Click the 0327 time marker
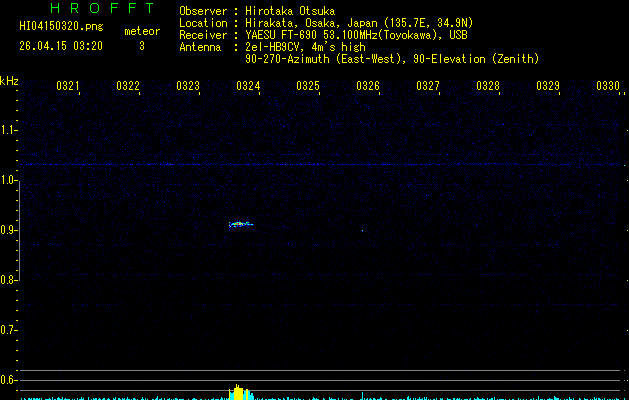The height and width of the screenshot is (400, 629). [x=428, y=86]
